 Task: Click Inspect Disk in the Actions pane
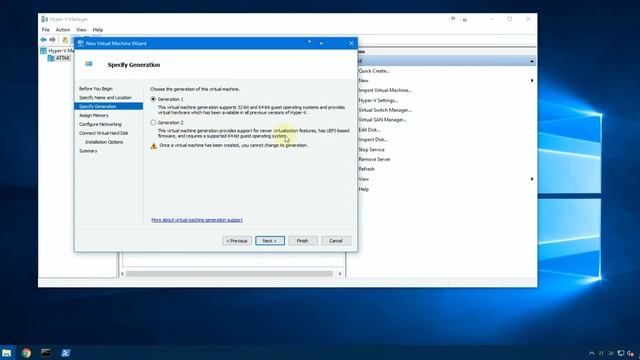[x=373, y=140]
